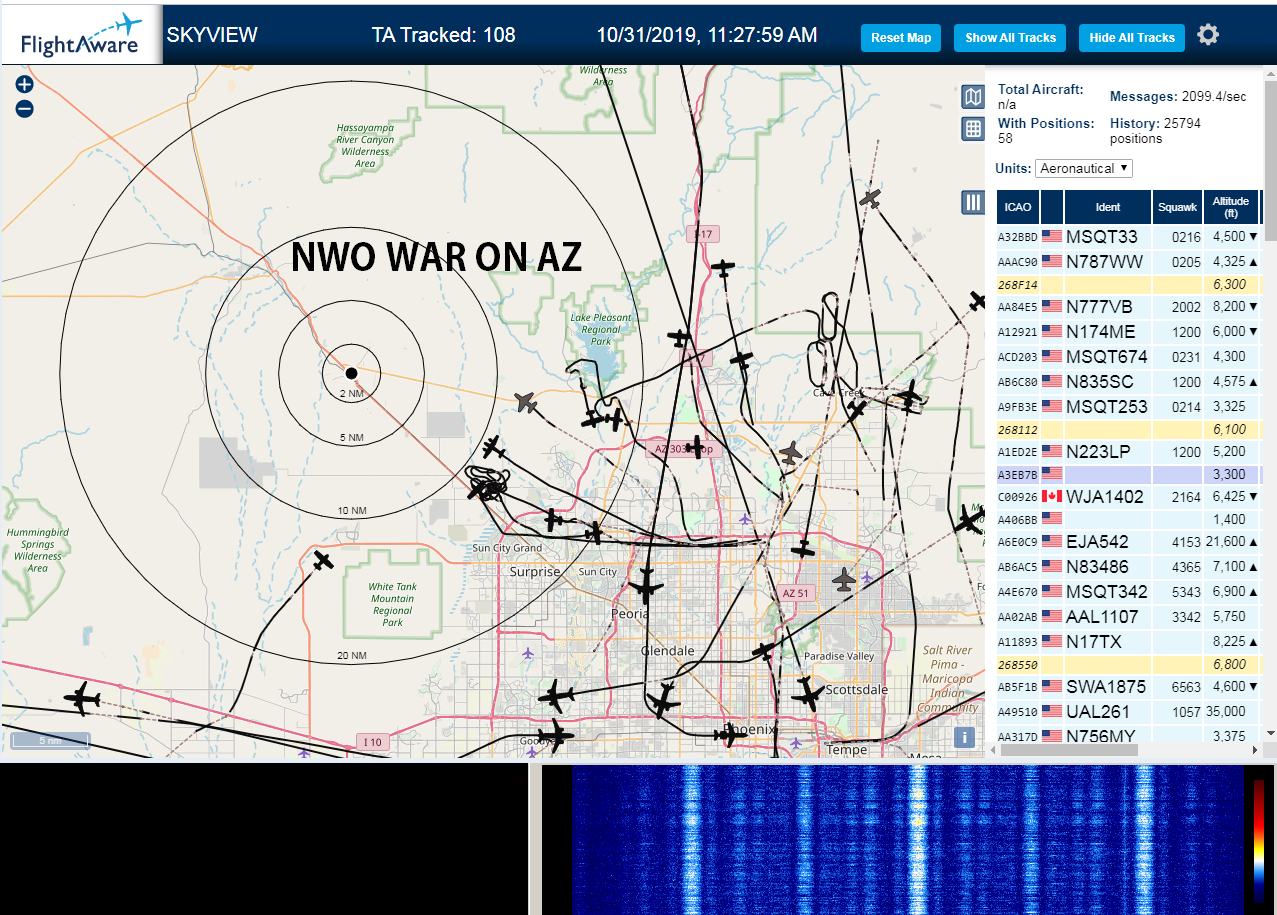Select the row with ICAO 268550

1129,665
